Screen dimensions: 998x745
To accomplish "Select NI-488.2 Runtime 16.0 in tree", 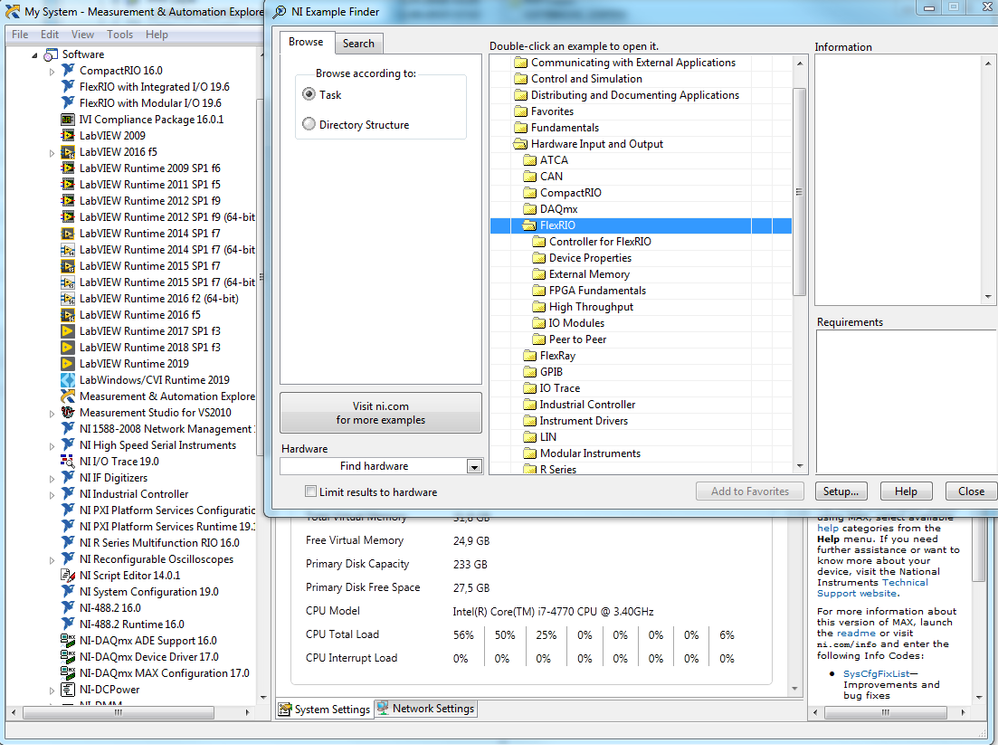I will [x=132, y=624].
